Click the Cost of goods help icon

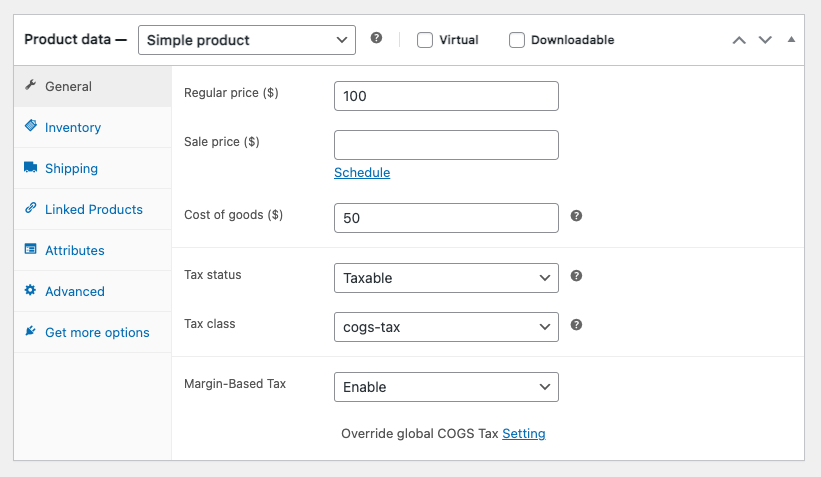576,216
